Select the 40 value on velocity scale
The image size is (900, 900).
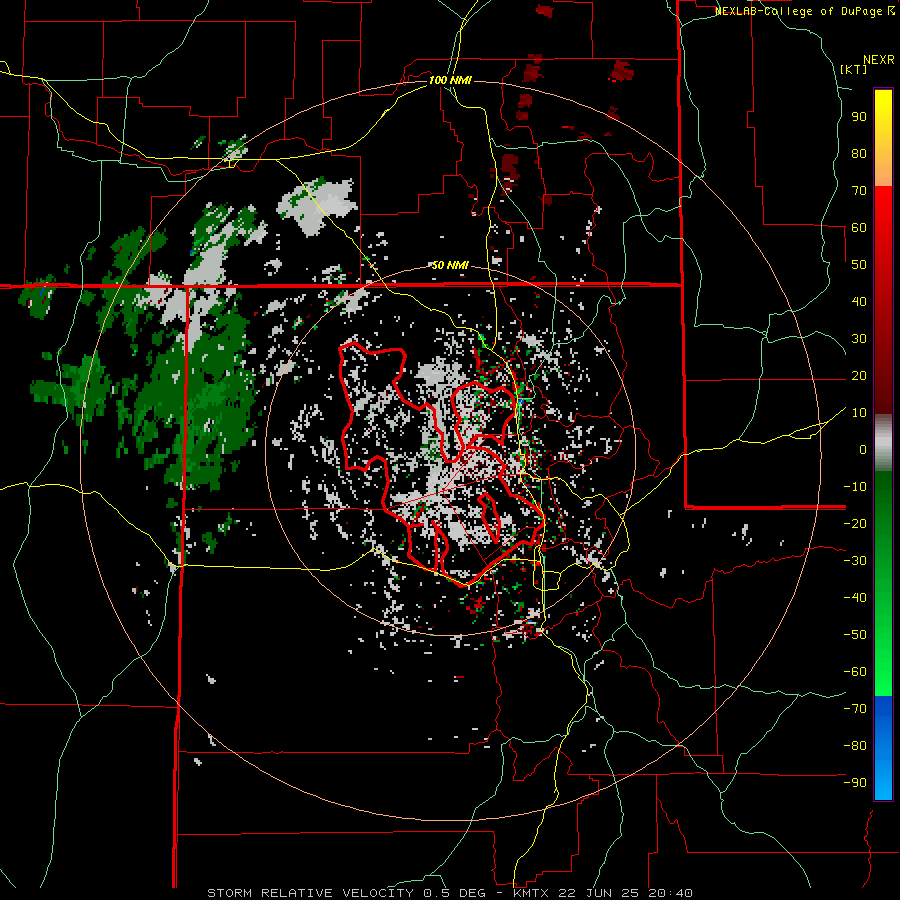point(859,301)
